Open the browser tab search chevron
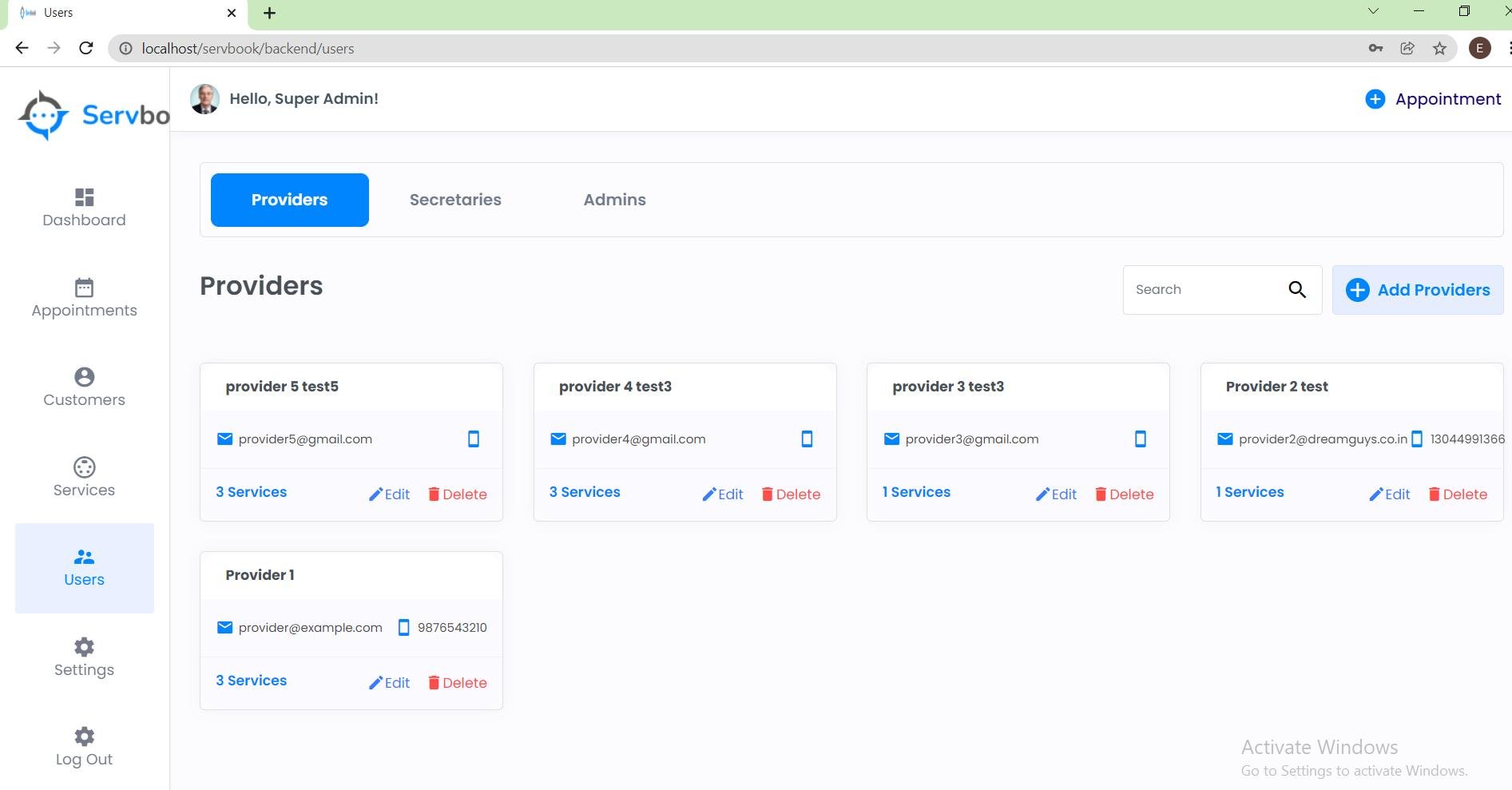 1373,11
